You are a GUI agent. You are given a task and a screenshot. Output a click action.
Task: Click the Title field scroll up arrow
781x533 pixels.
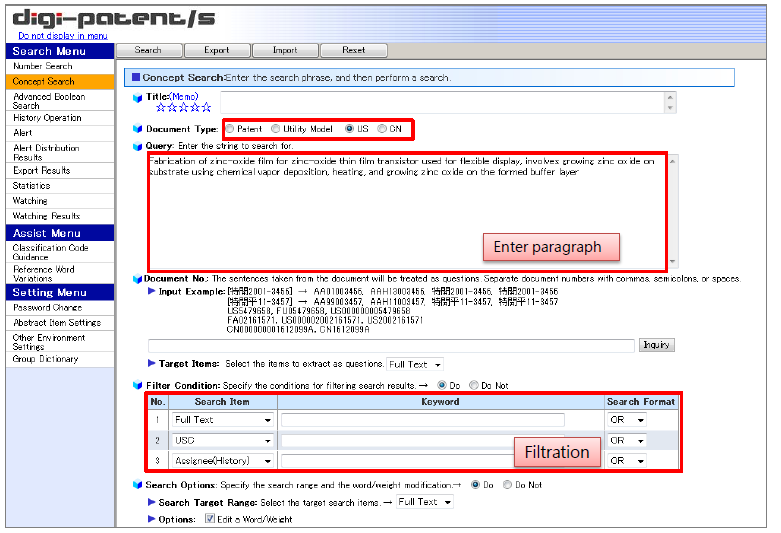[670, 97]
